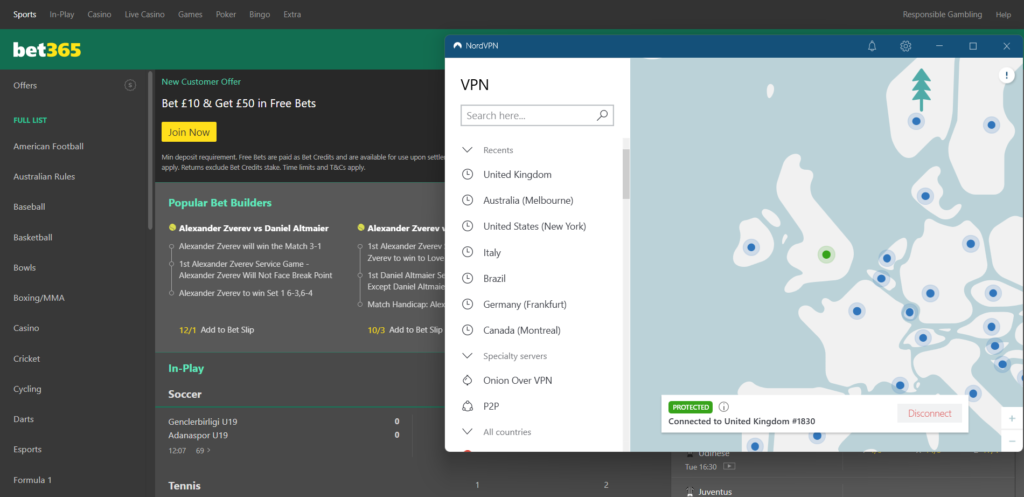Select Boxing/MMA in sports list
Screen dimensions: 1024x497
click(39, 298)
